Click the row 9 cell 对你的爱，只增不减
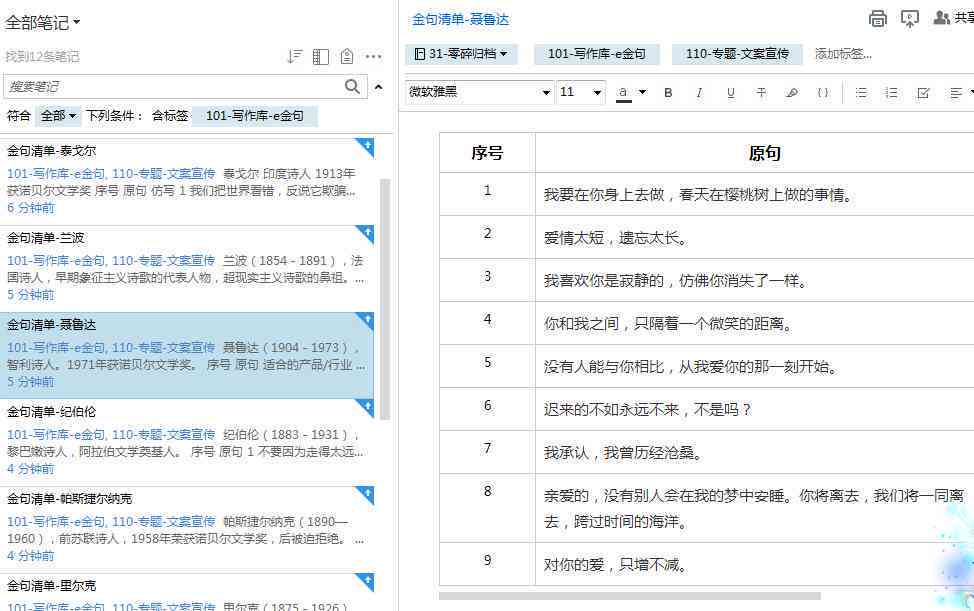This screenshot has width=974, height=611. point(755,564)
